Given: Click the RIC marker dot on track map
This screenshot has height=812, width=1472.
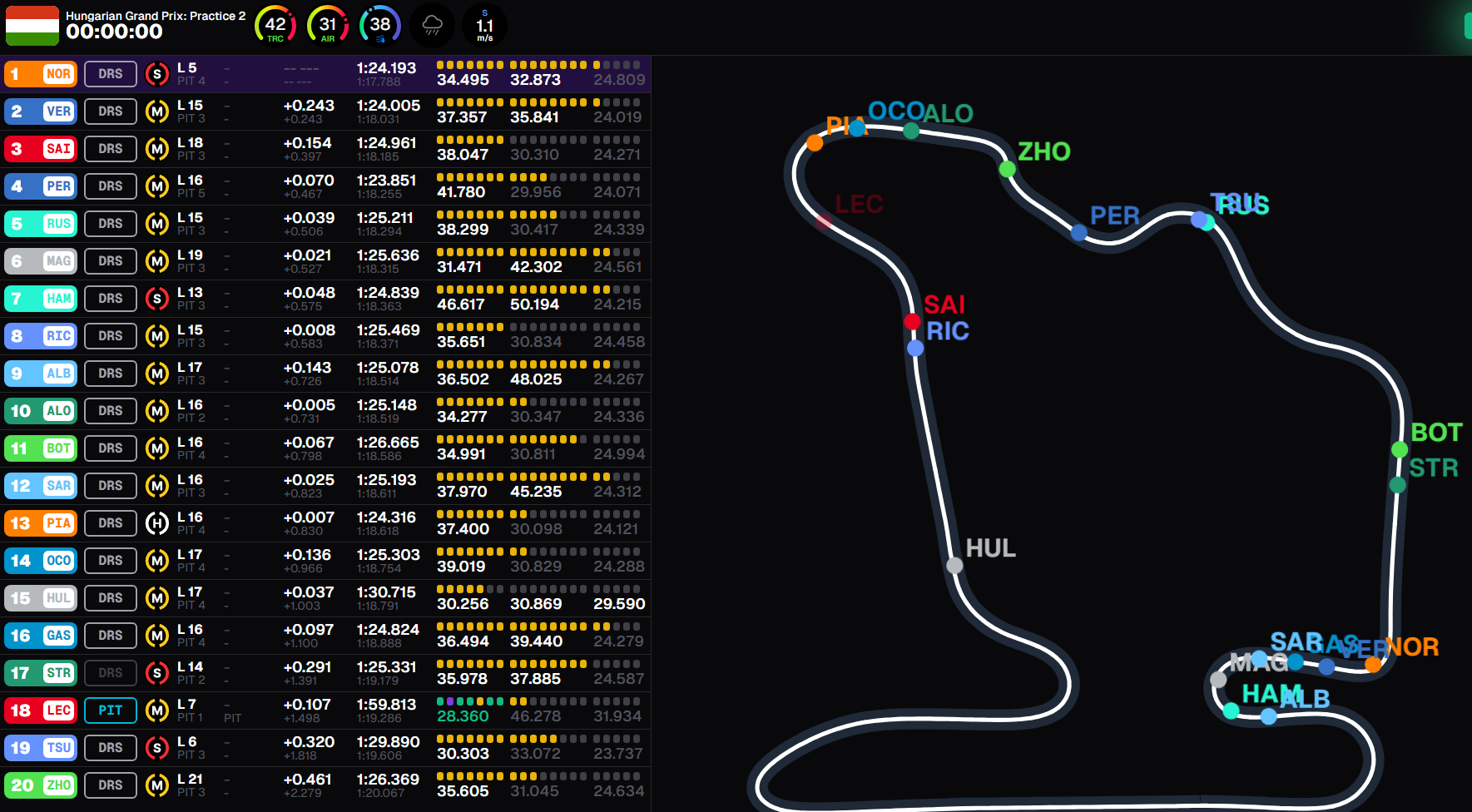Looking at the screenshot, I should coord(915,348).
